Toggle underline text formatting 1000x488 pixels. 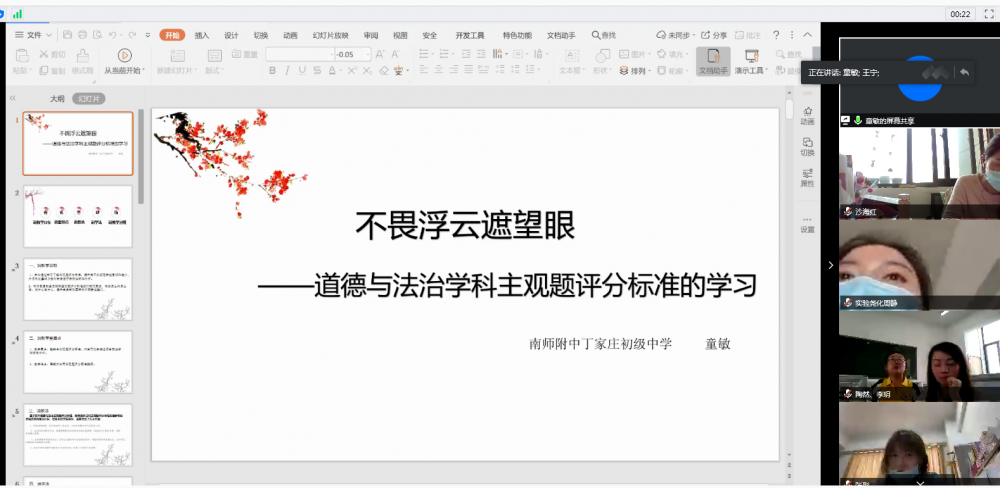tap(302, 71)
